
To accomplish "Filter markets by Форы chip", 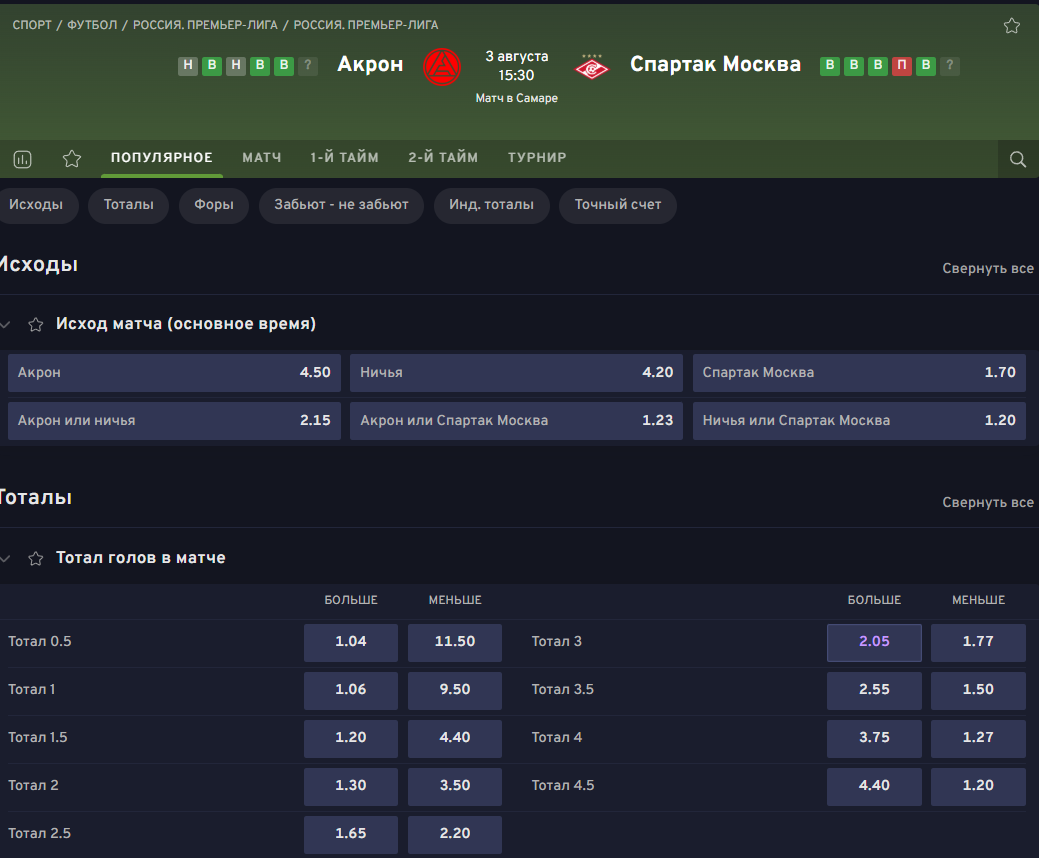I will click(214, 205).
